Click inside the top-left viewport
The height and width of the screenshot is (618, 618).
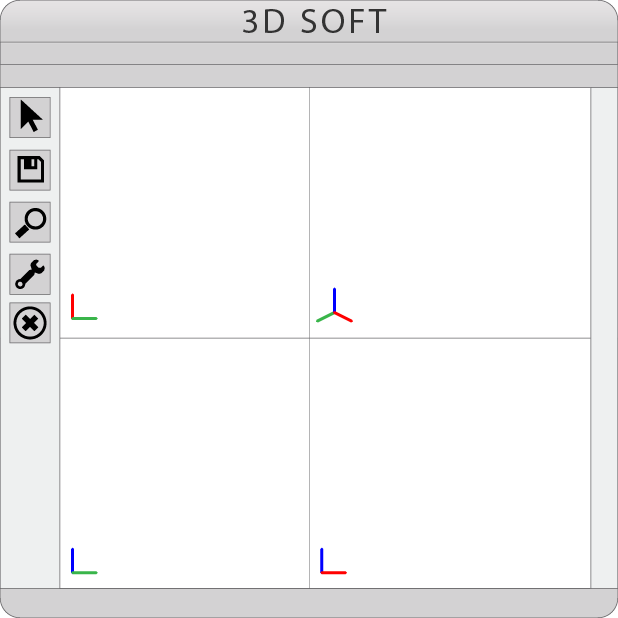click(x=185, y=200)
